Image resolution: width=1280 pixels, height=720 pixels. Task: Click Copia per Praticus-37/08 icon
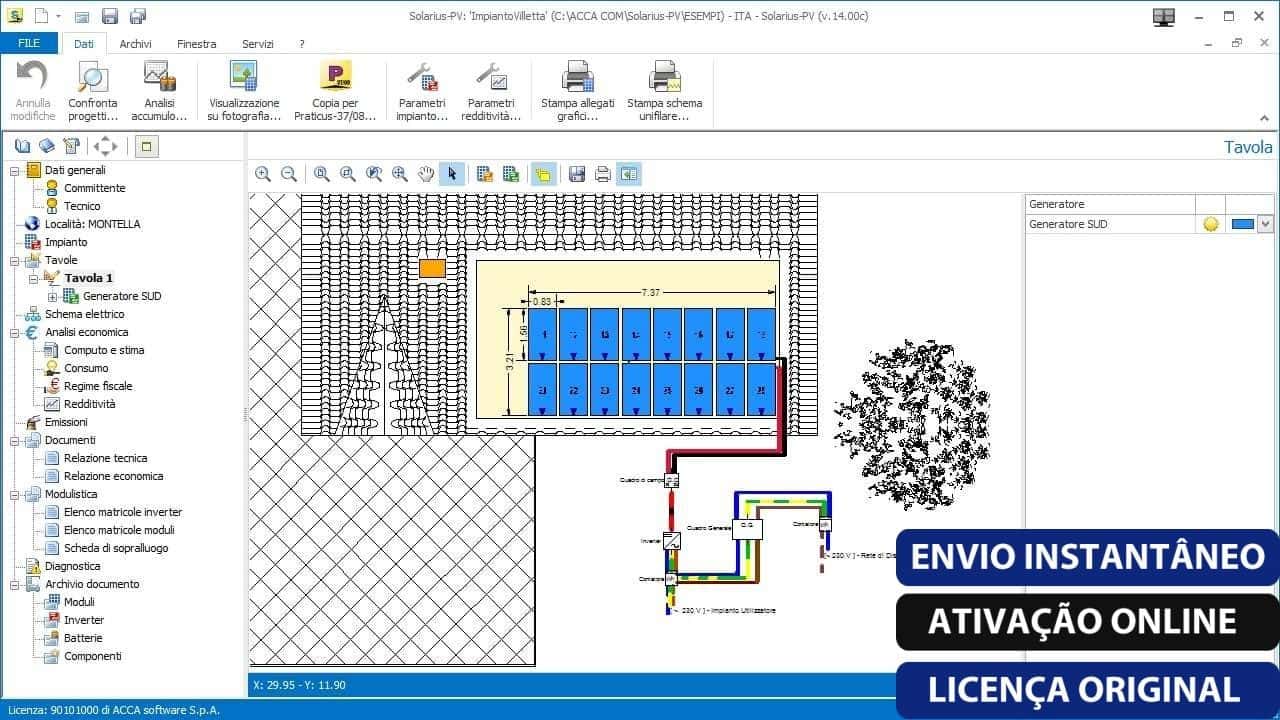[x=335, y=77]
